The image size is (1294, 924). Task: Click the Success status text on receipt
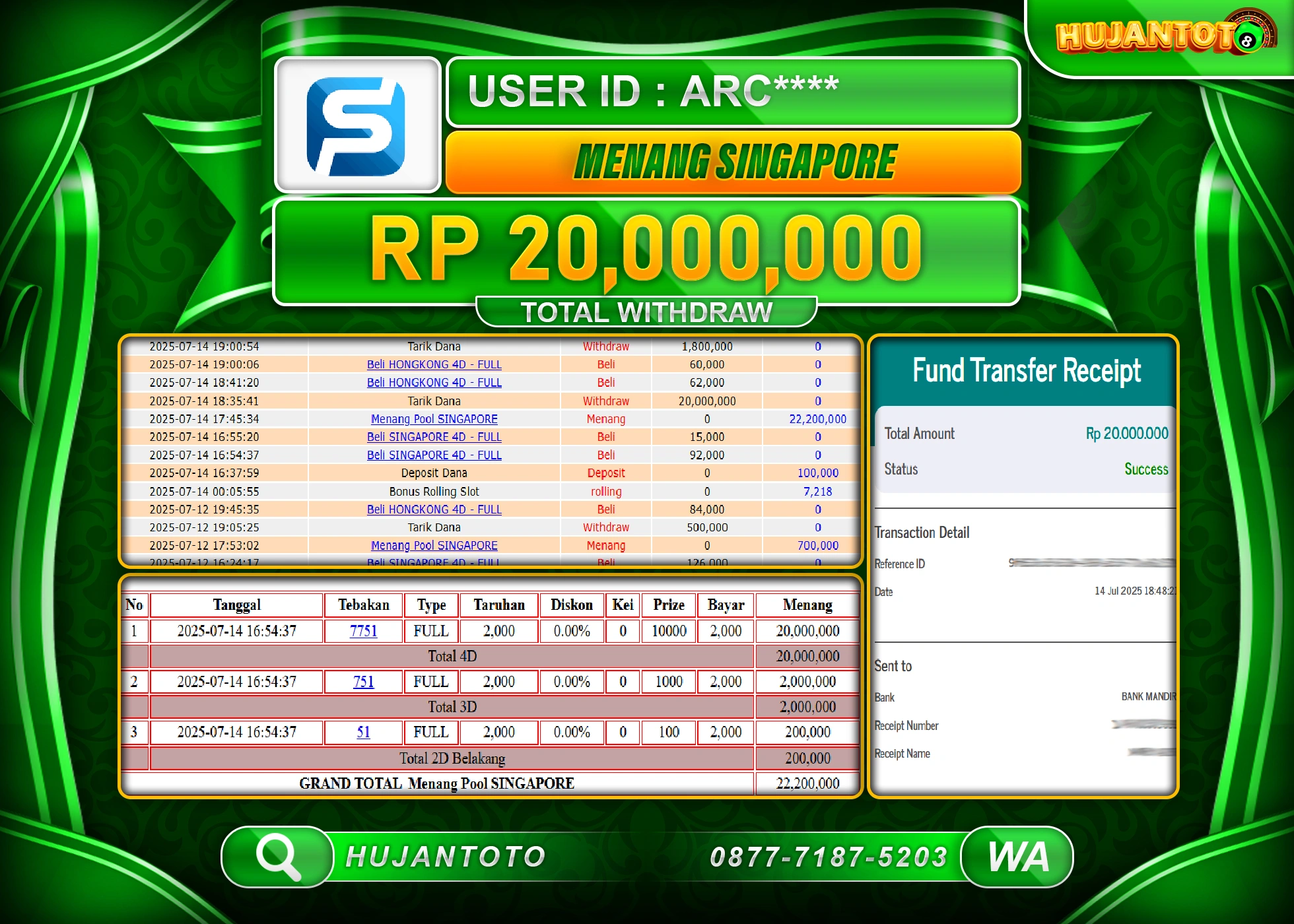[x=1146, y=469]
